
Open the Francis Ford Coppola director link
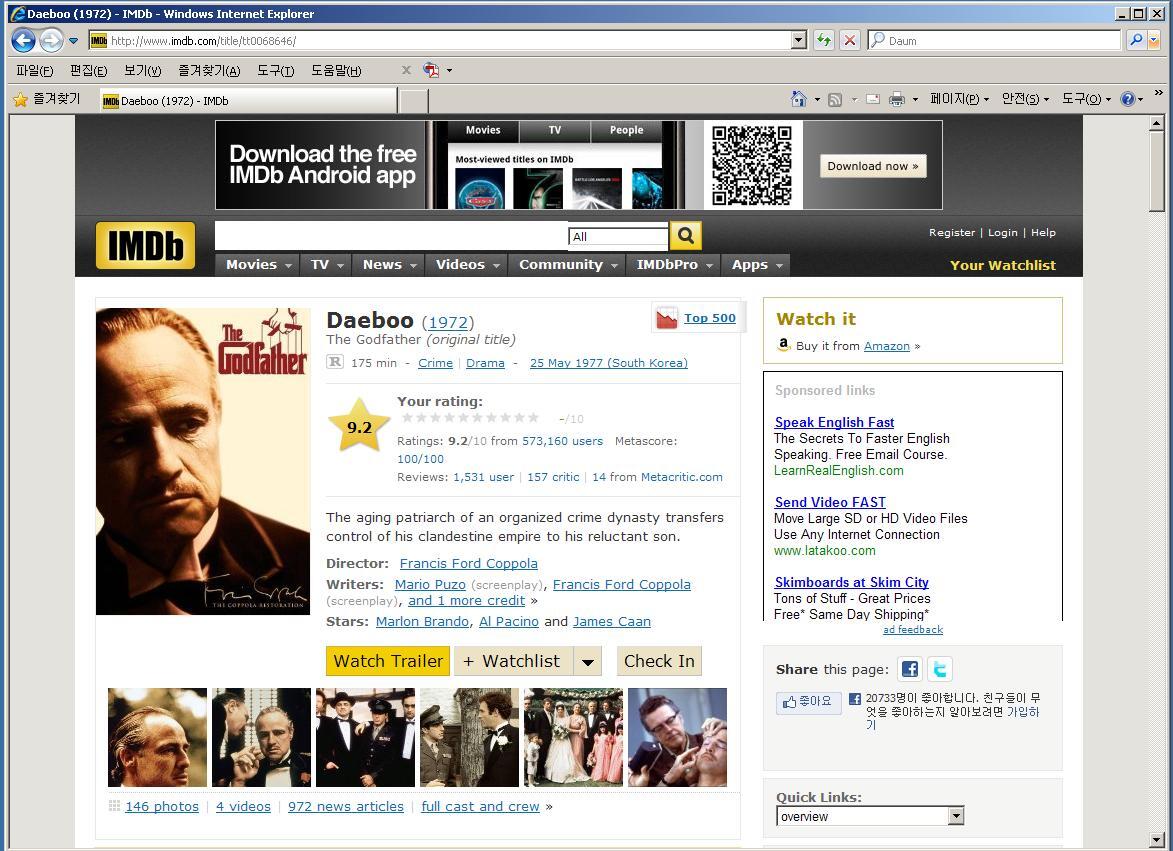pos(468,564)
